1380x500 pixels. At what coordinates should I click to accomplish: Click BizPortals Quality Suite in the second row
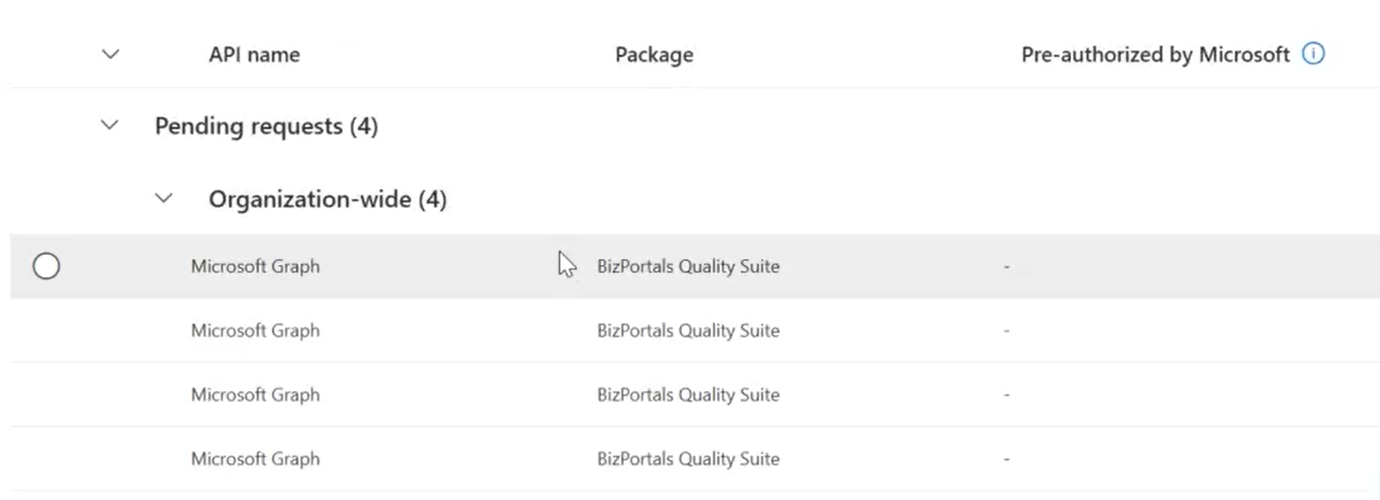(688, 331)
